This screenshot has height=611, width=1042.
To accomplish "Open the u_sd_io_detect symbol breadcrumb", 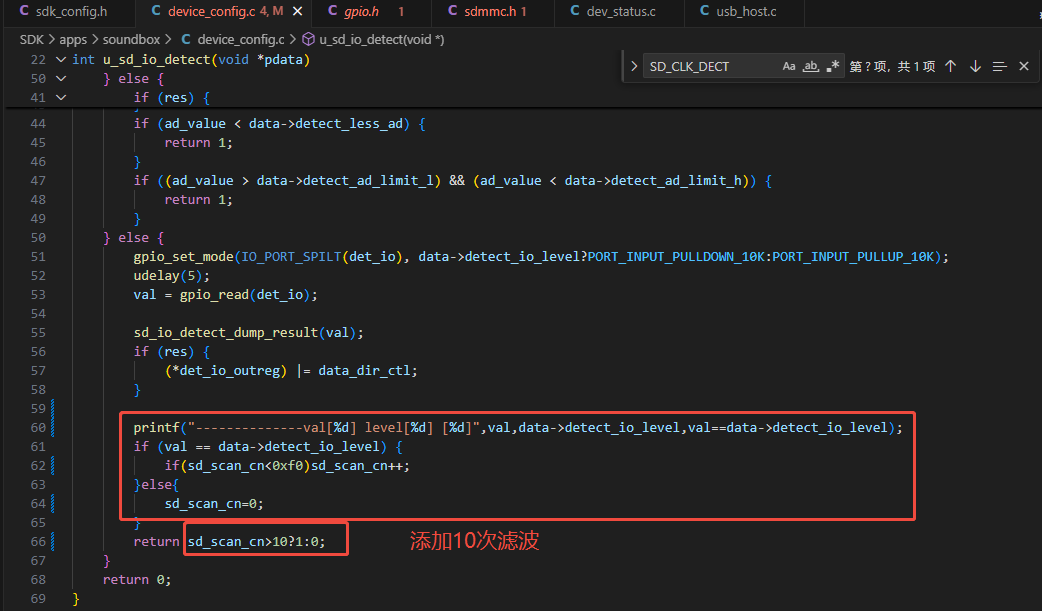I will [x=381, y=39].
